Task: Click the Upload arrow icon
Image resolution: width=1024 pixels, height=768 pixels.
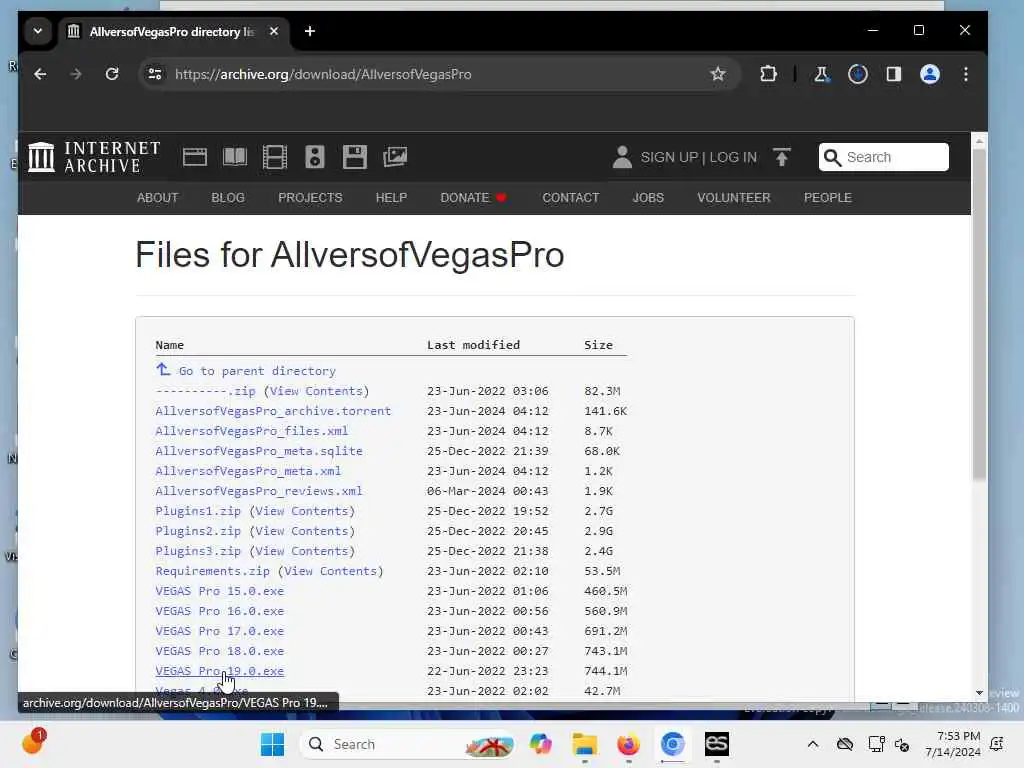Action: pyautogui.click(x=782, y=157)
